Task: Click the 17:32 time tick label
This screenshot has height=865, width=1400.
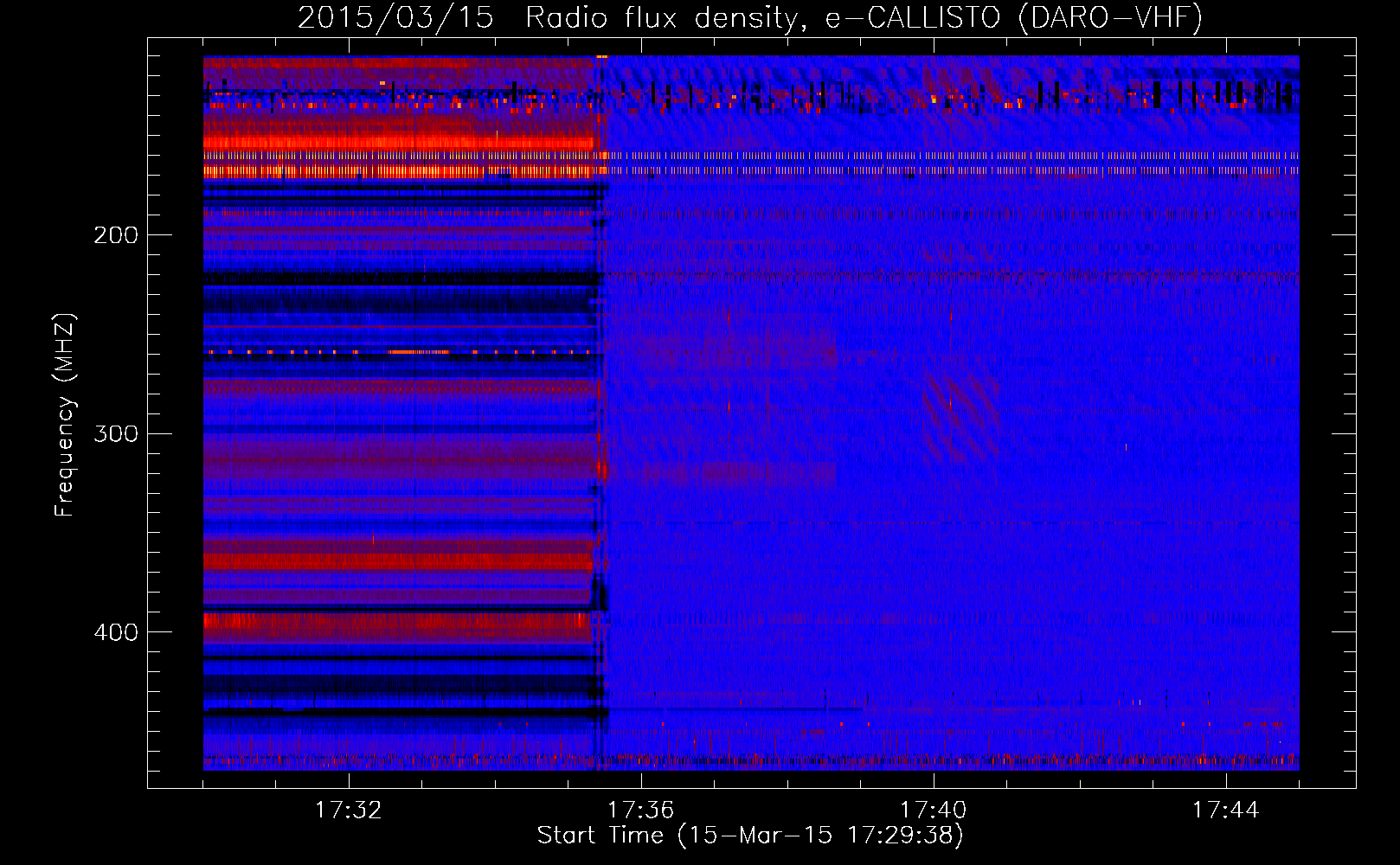Action: 348,811
